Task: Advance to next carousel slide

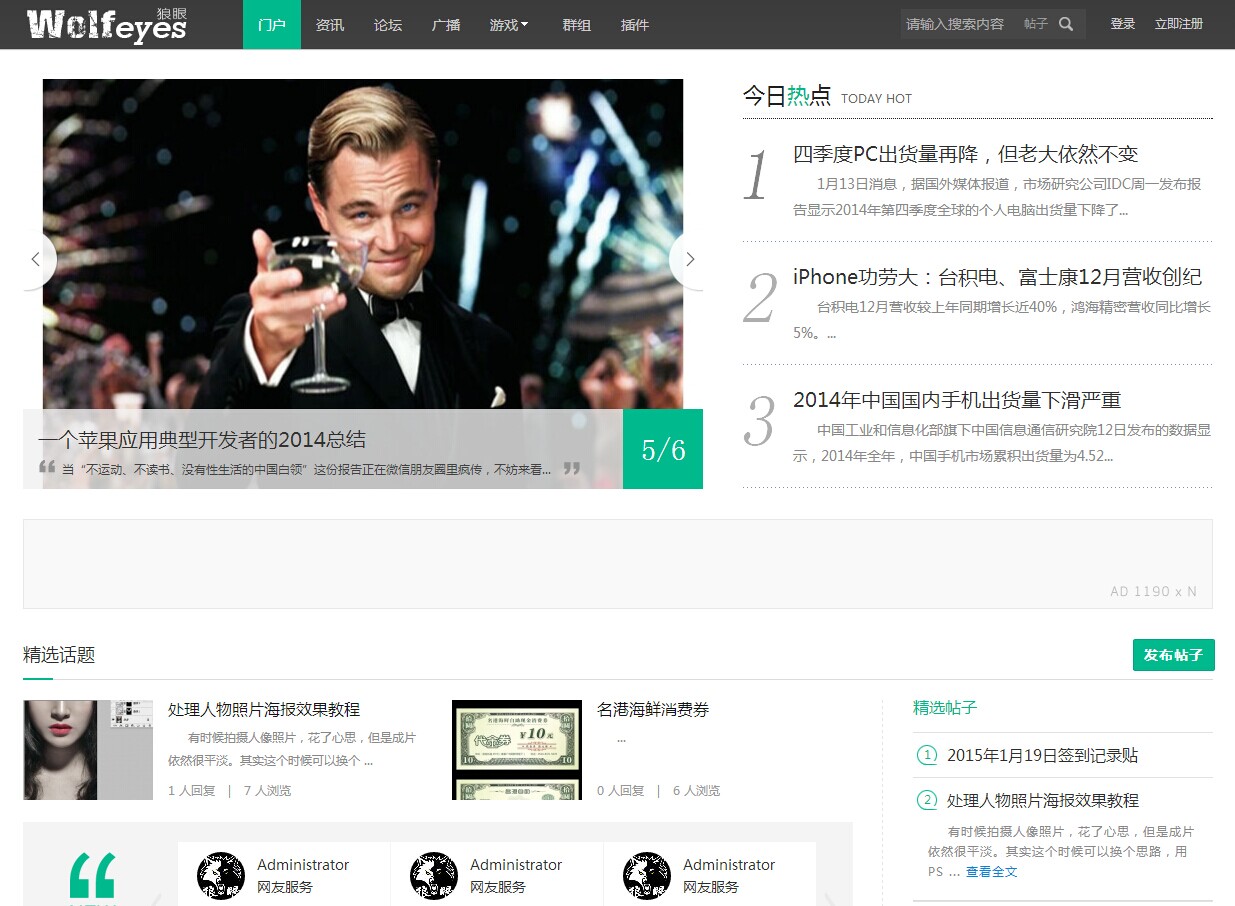Action: [x=689, y=259]
